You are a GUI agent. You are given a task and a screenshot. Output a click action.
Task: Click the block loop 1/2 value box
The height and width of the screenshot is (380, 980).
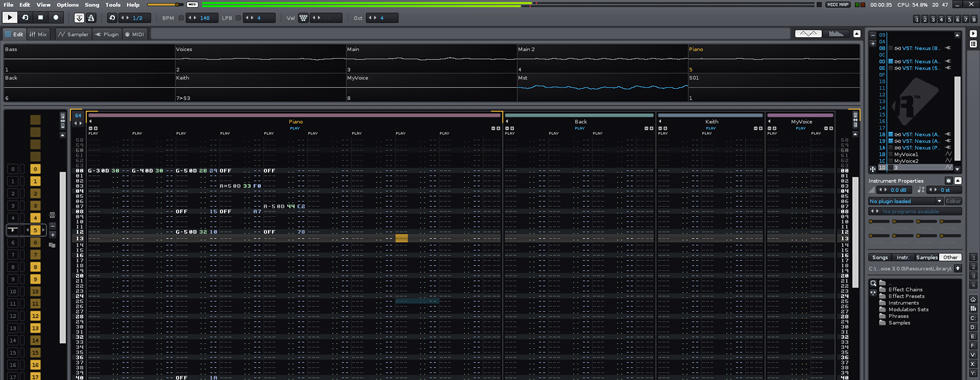click(x=134, y=18)
